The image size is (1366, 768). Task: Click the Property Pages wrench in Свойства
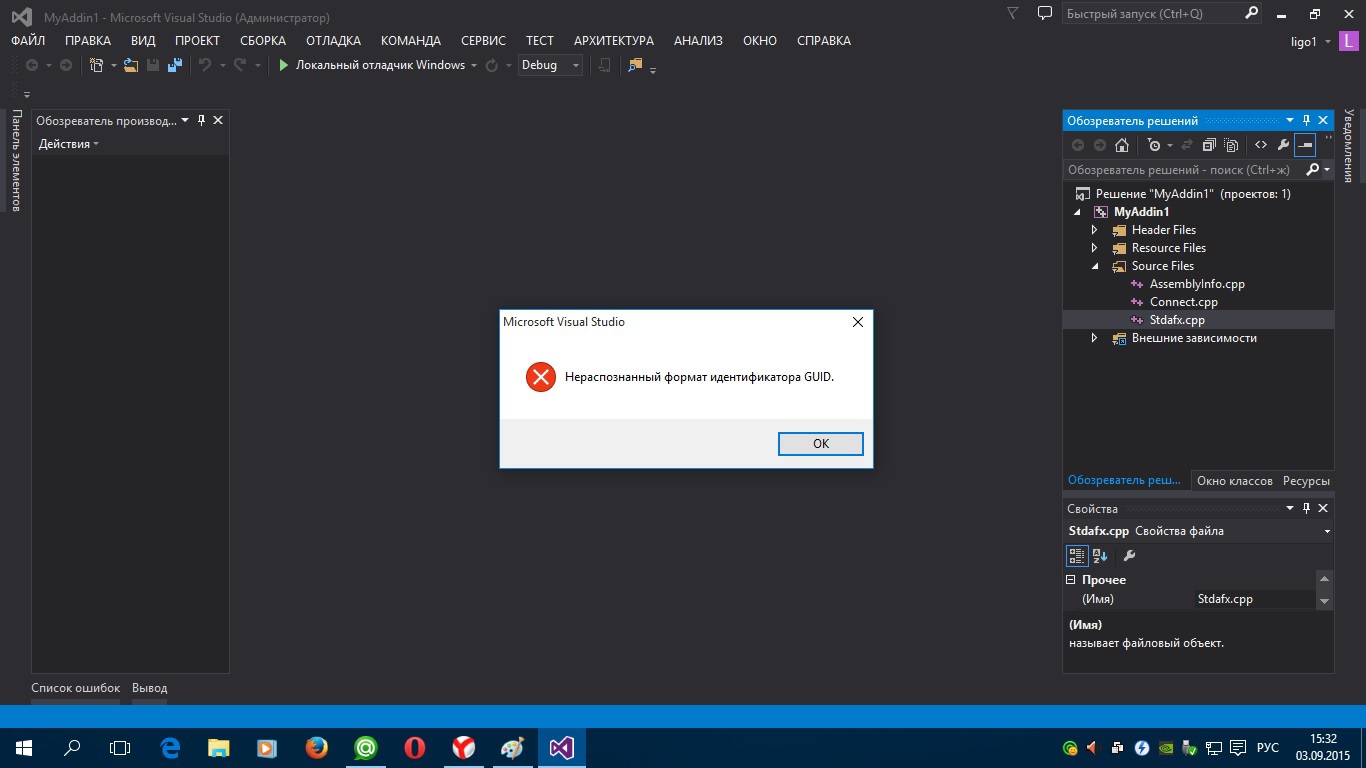tap(1129, 556)
